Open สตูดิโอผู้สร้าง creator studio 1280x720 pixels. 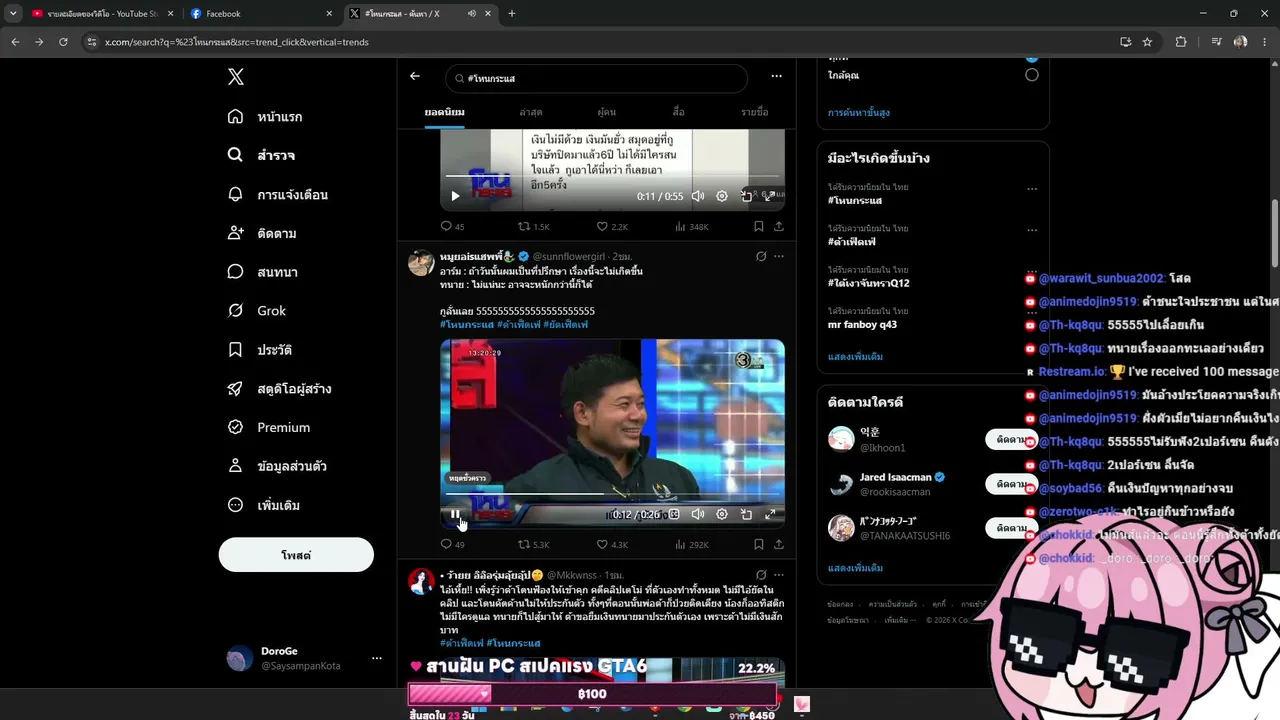click(280, 389)
